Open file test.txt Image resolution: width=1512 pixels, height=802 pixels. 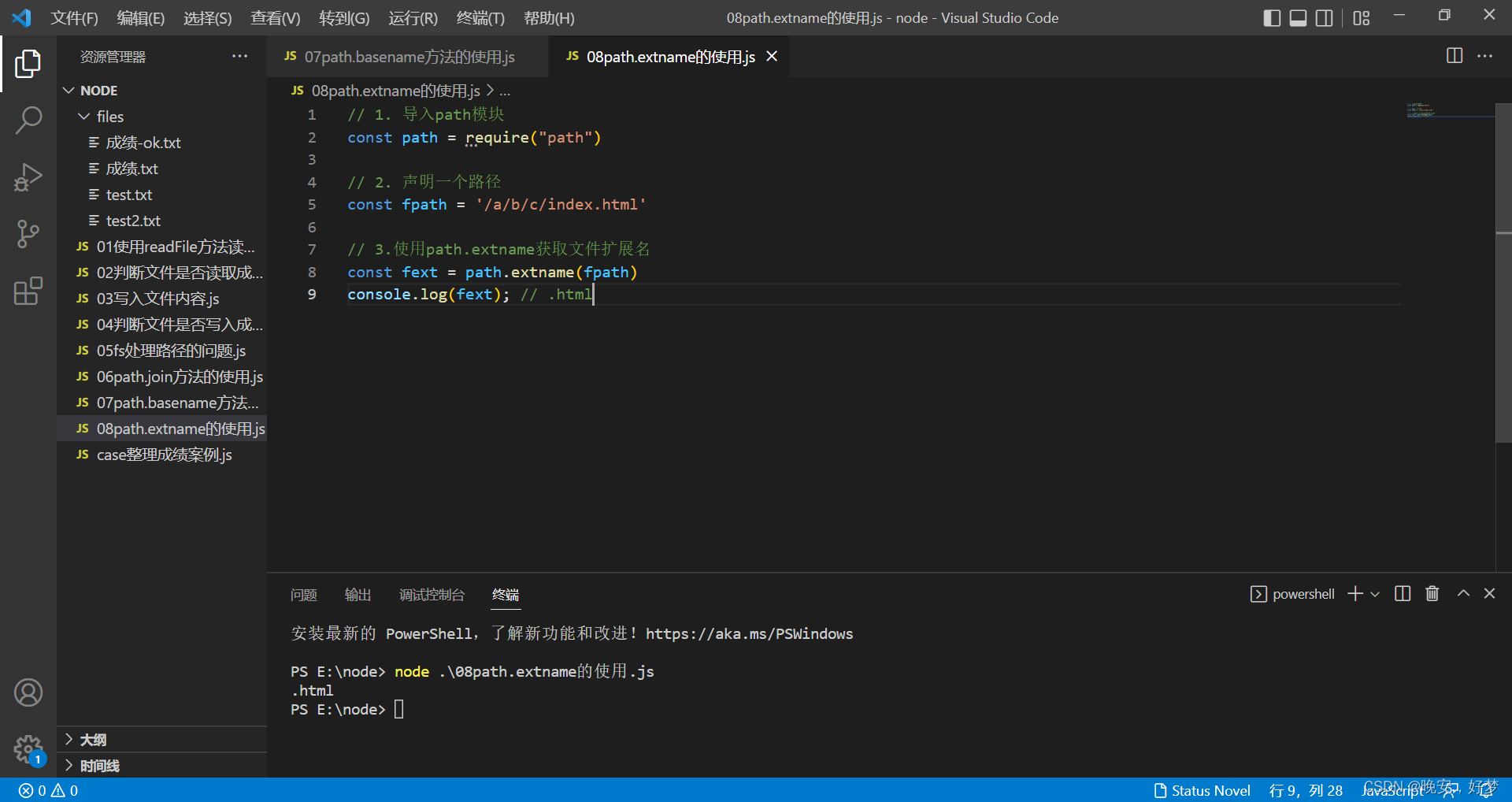(161, 195)
